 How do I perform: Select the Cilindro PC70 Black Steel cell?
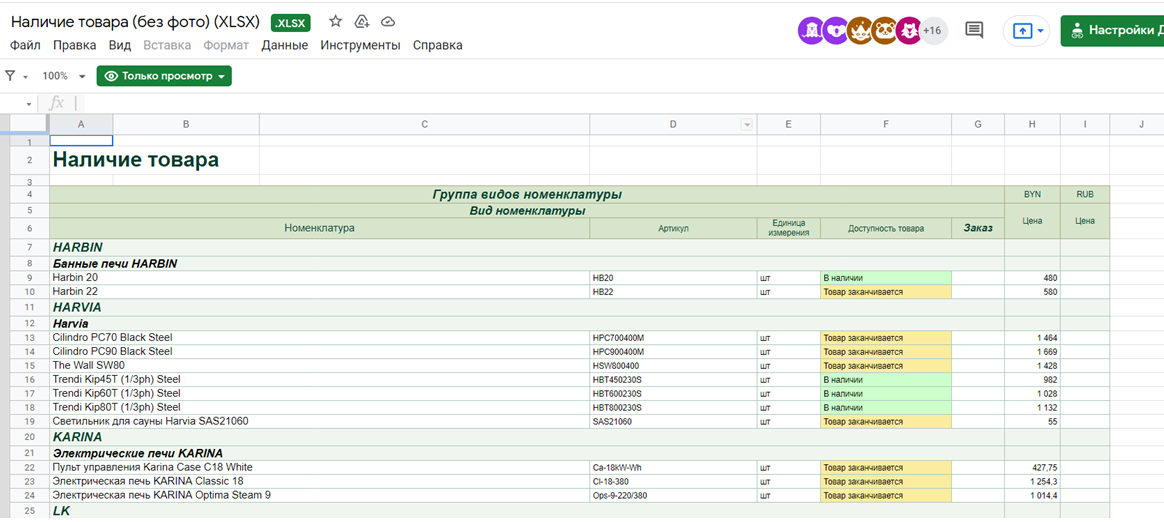pyautogui.click(x=319, y=337)
